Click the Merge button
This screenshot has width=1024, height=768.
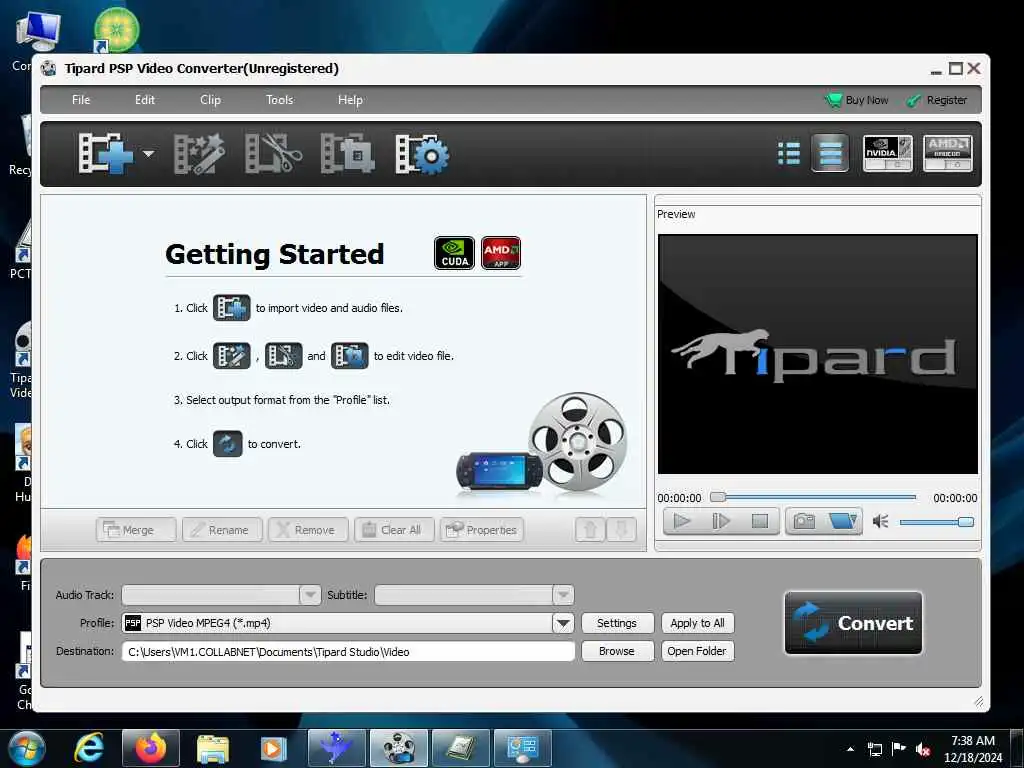tap(136, 530)
